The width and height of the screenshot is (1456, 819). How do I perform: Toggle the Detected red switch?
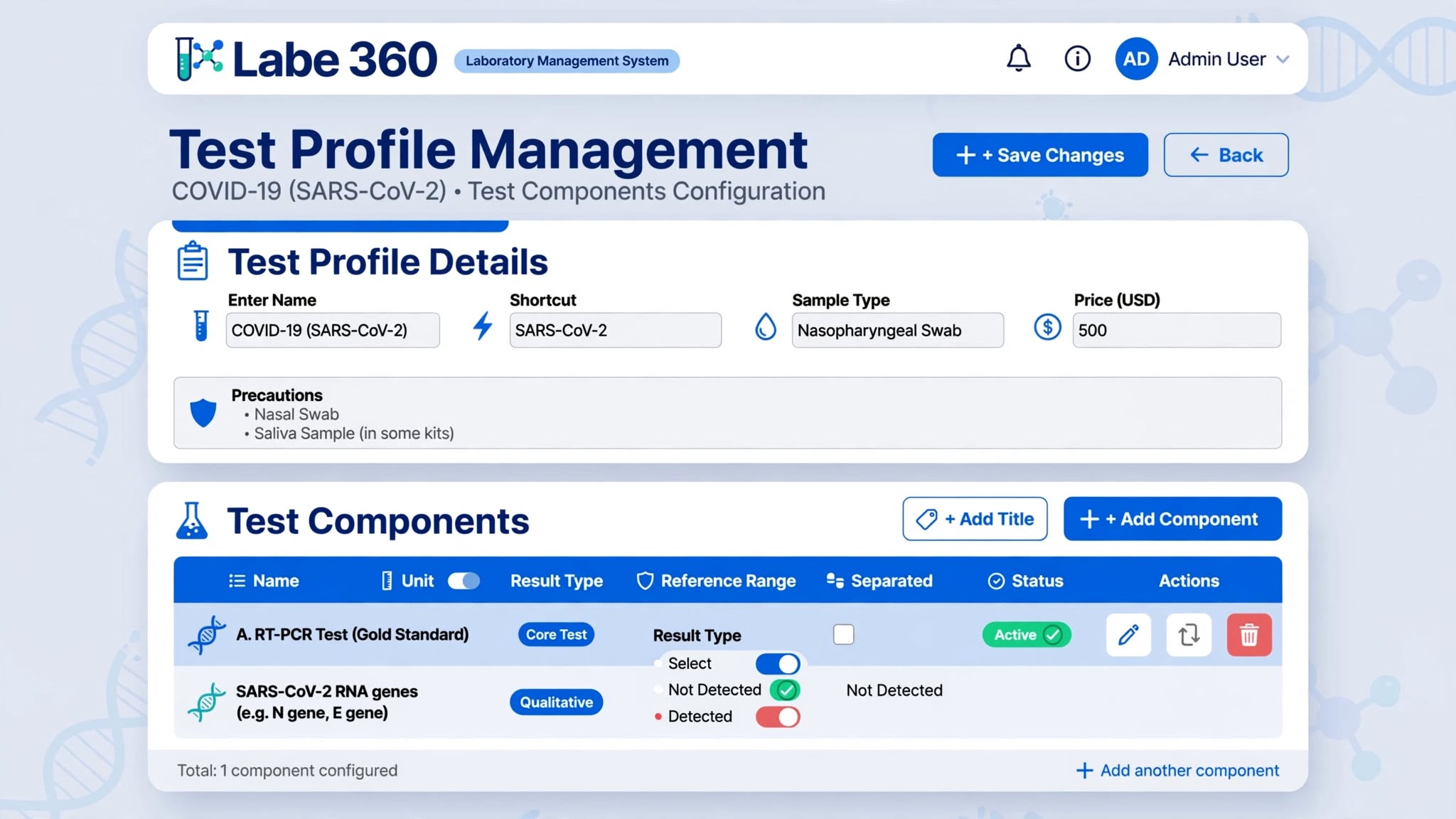tap(778, 717)
